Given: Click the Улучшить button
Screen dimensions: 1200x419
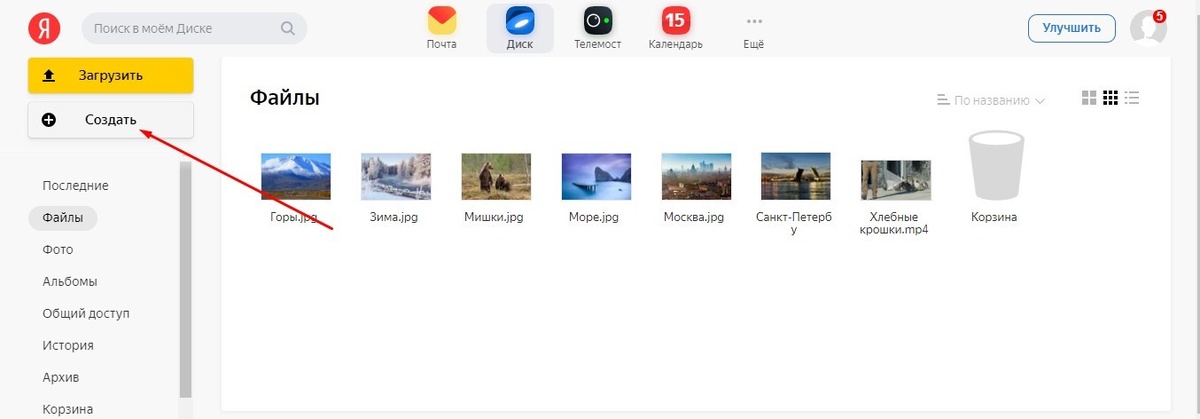Looking at the screenshot, I should point(1071,28).
